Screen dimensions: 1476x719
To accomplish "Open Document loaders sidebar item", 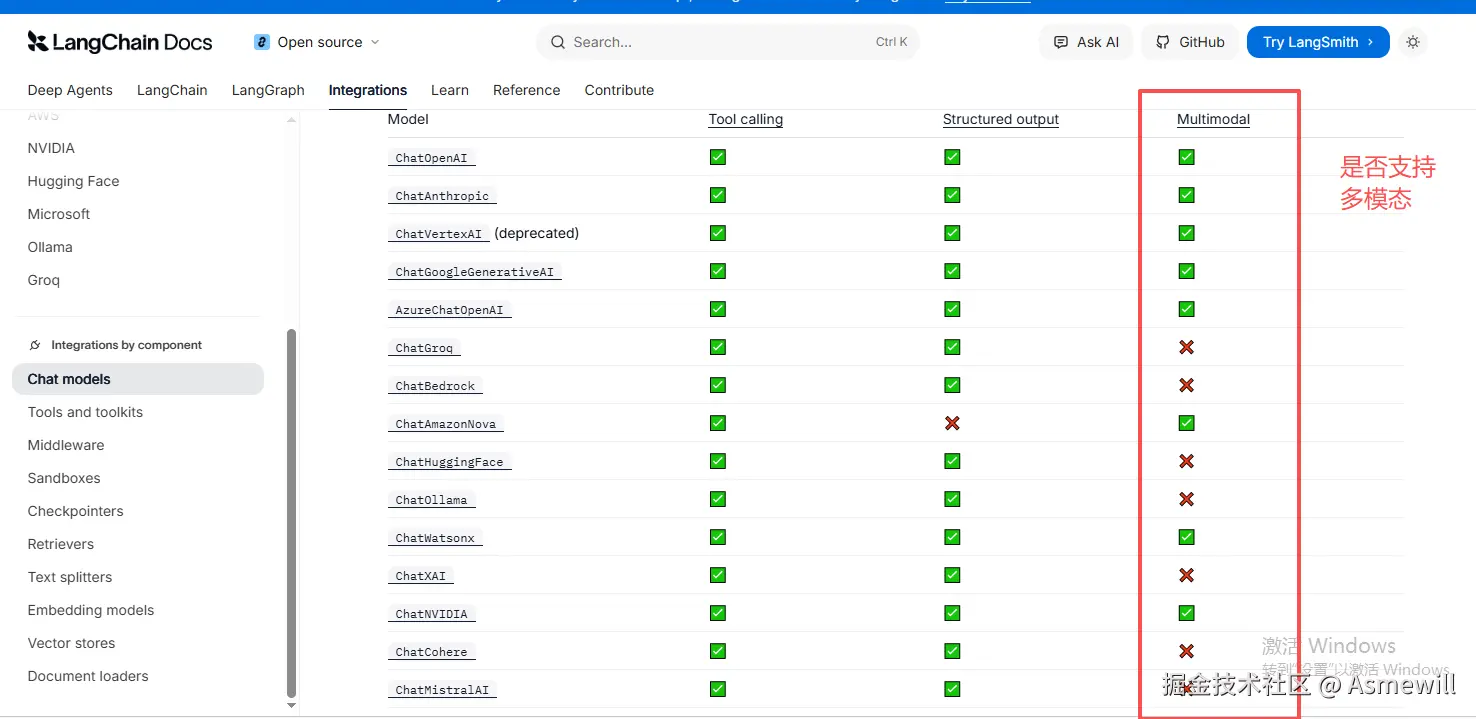I will pyautogui.click(x=88, y=676).
